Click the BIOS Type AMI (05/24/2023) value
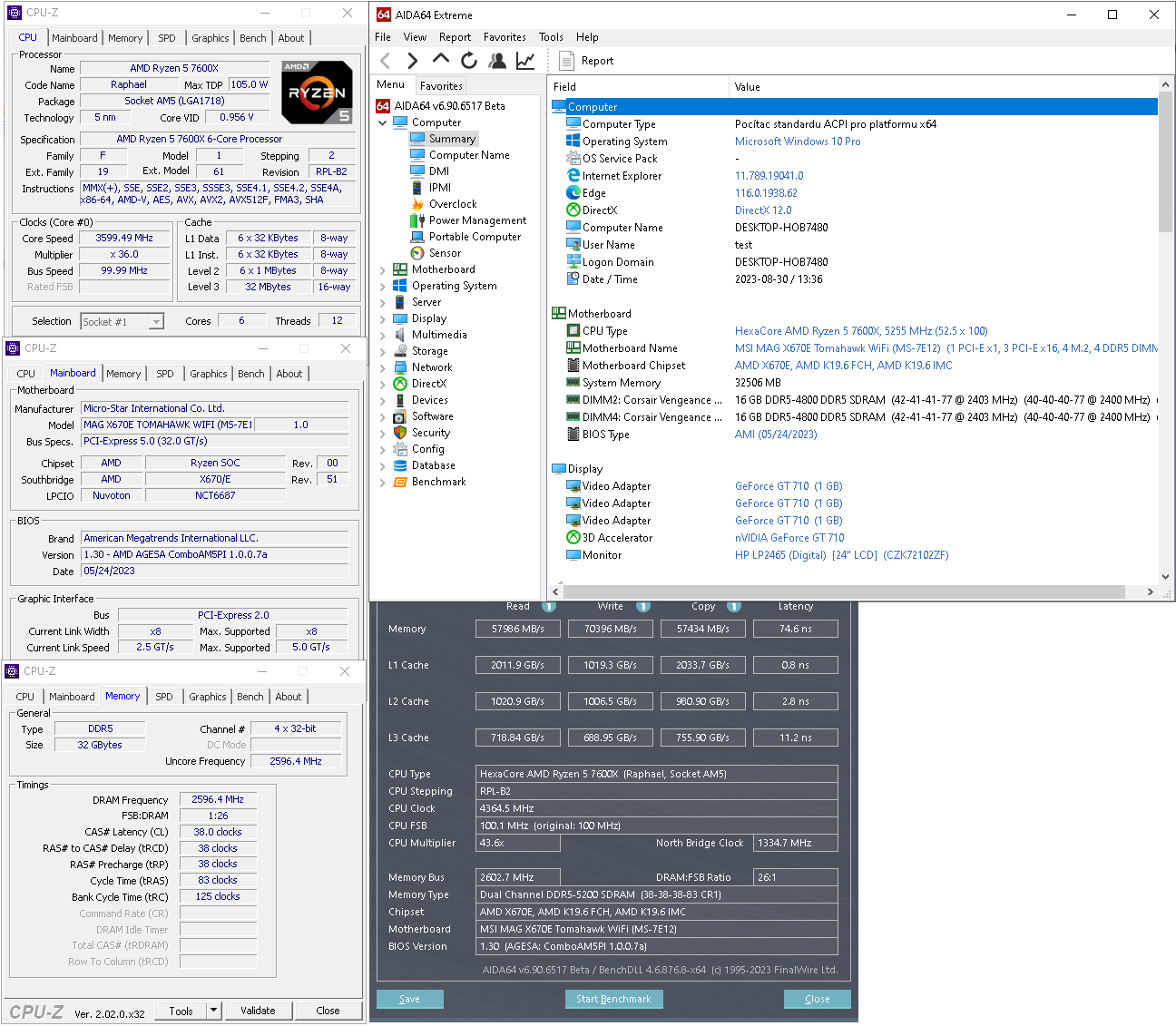 pos(776,435)
